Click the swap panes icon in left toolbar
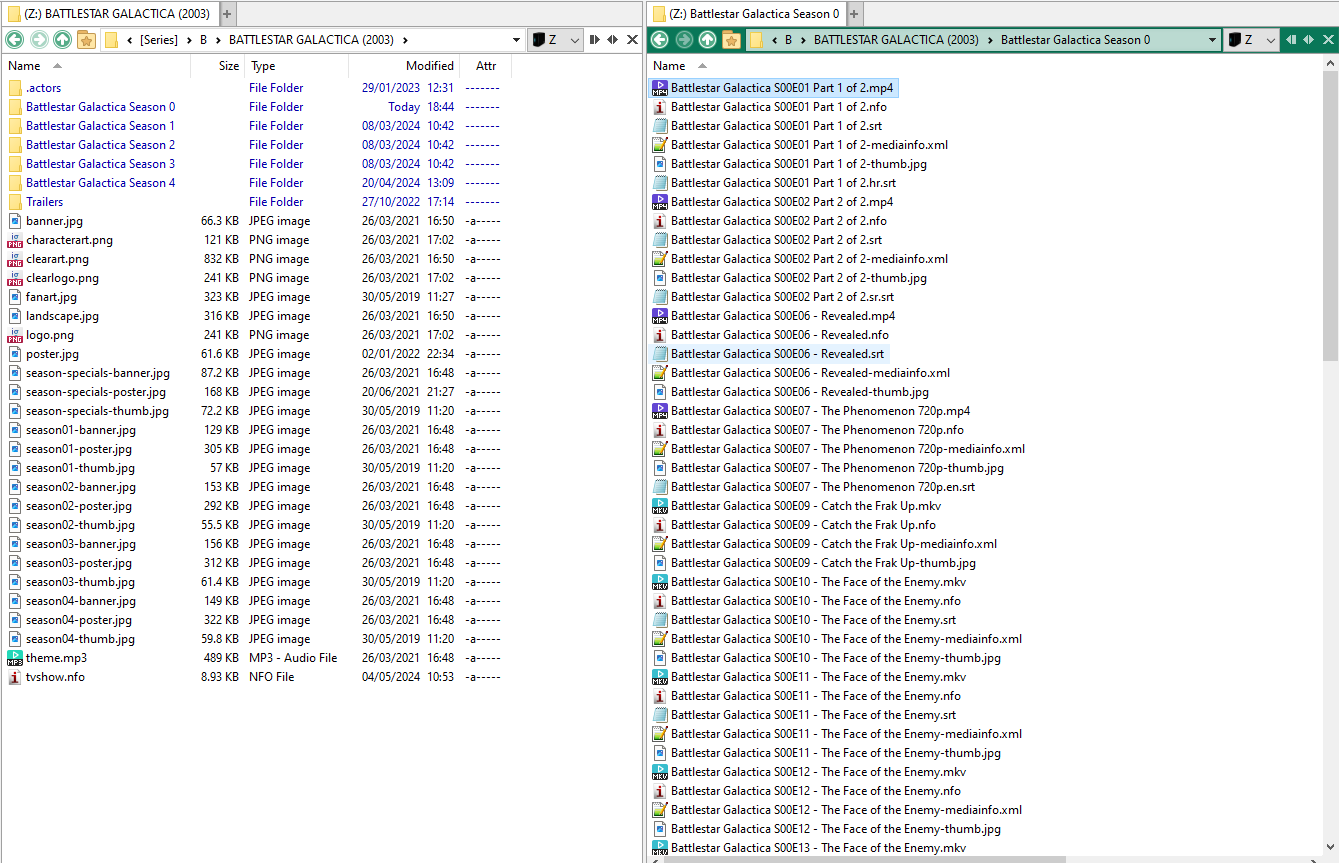The image size is (1339, 863). (613, 40)
